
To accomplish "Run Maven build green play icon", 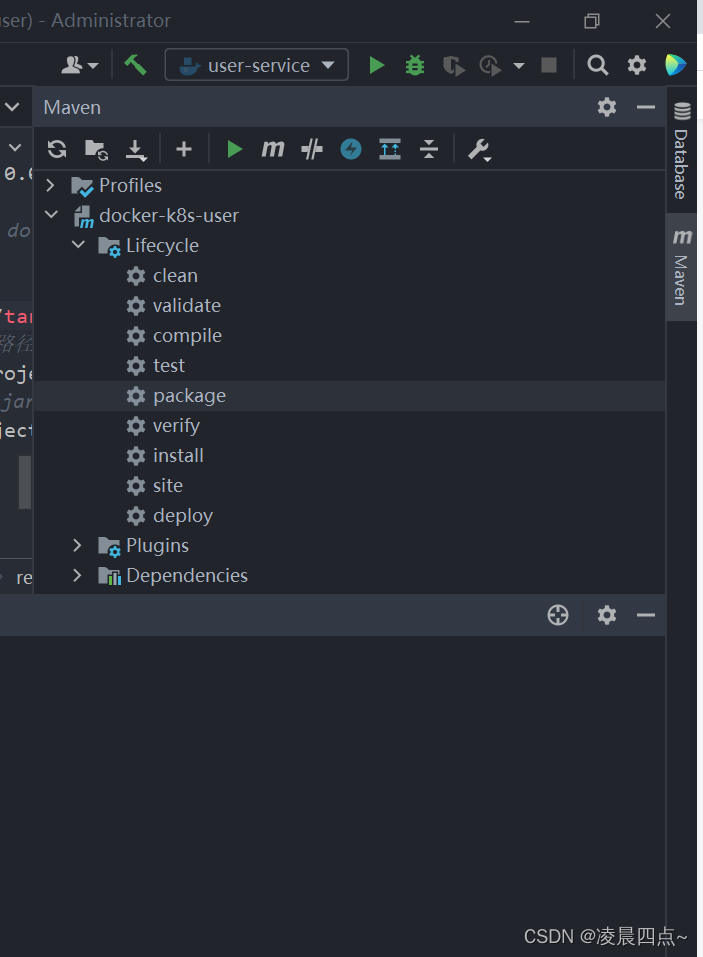I will point(234,149).
